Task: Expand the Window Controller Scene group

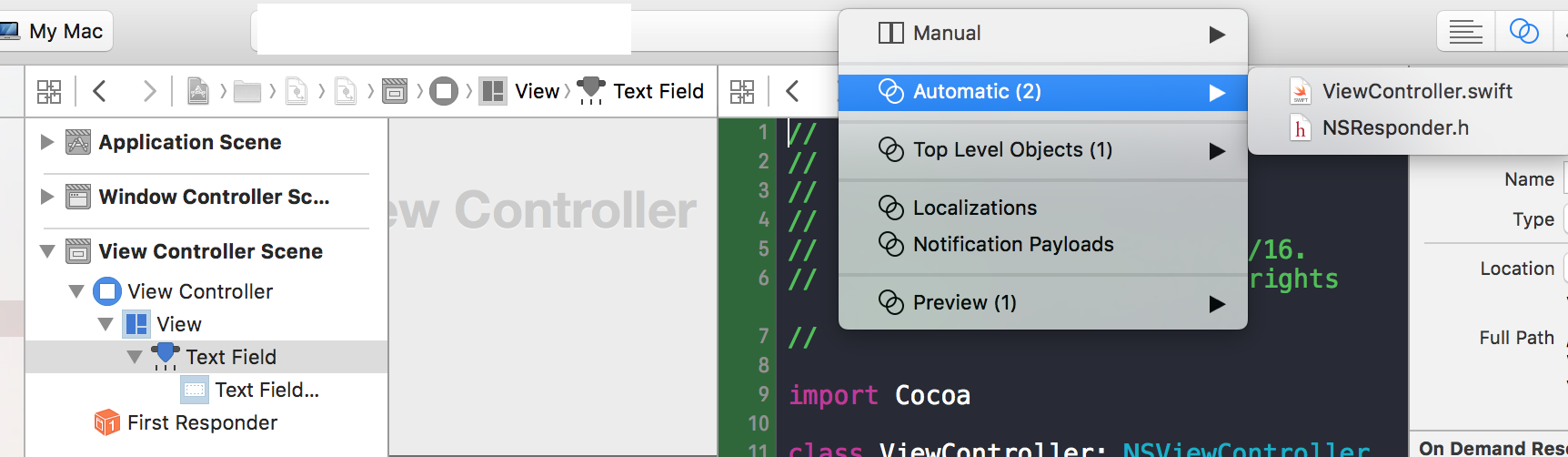Action: pyautogui.click(x=47, y=197)
